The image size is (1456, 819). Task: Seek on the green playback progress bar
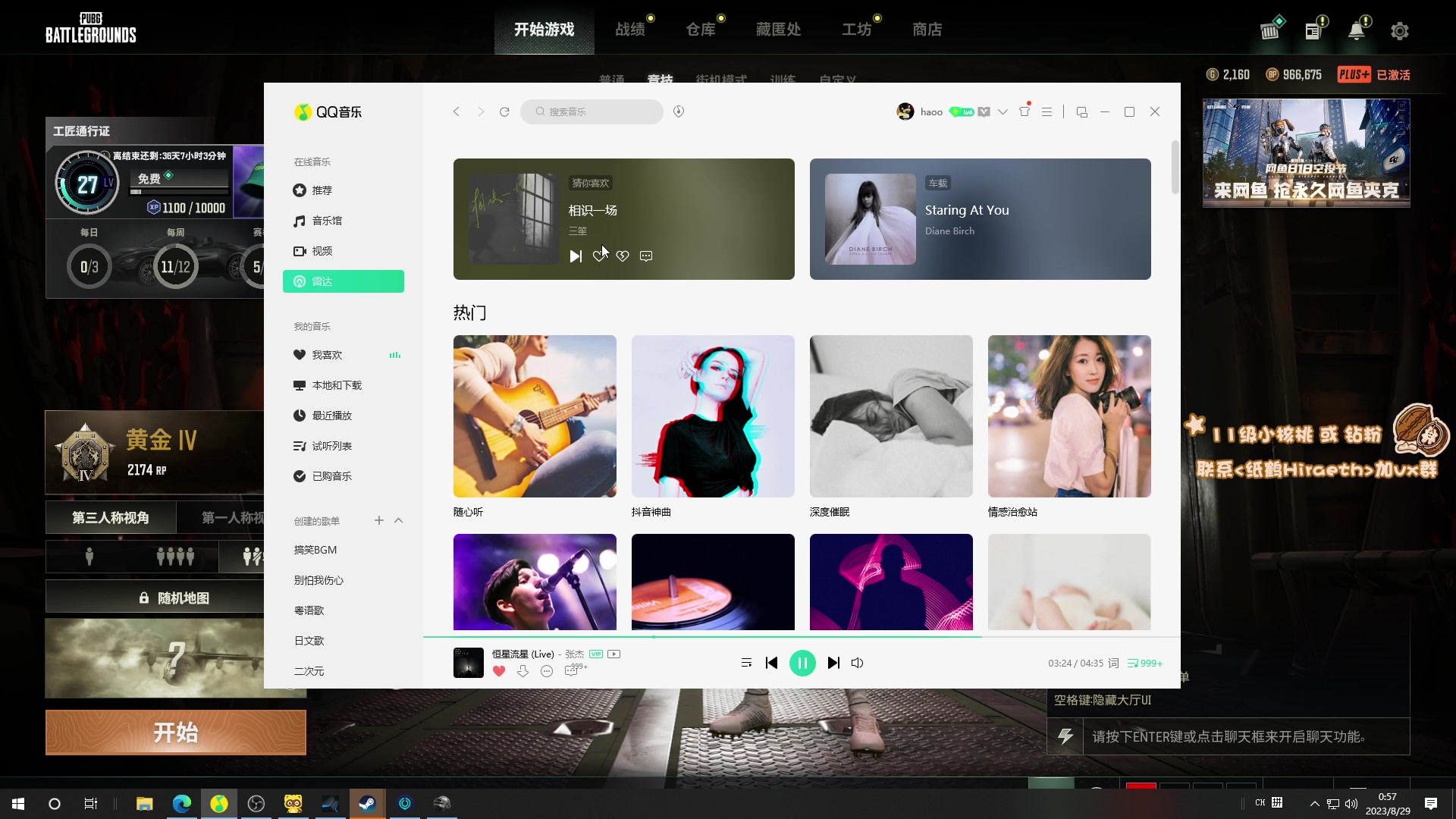pyautogui.click(x=758, y=637)
